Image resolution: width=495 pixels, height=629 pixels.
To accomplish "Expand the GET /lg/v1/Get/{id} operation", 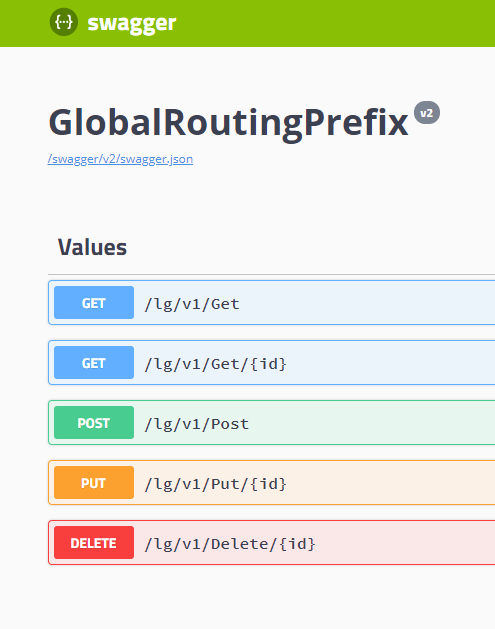I will [x=272, y=363].
